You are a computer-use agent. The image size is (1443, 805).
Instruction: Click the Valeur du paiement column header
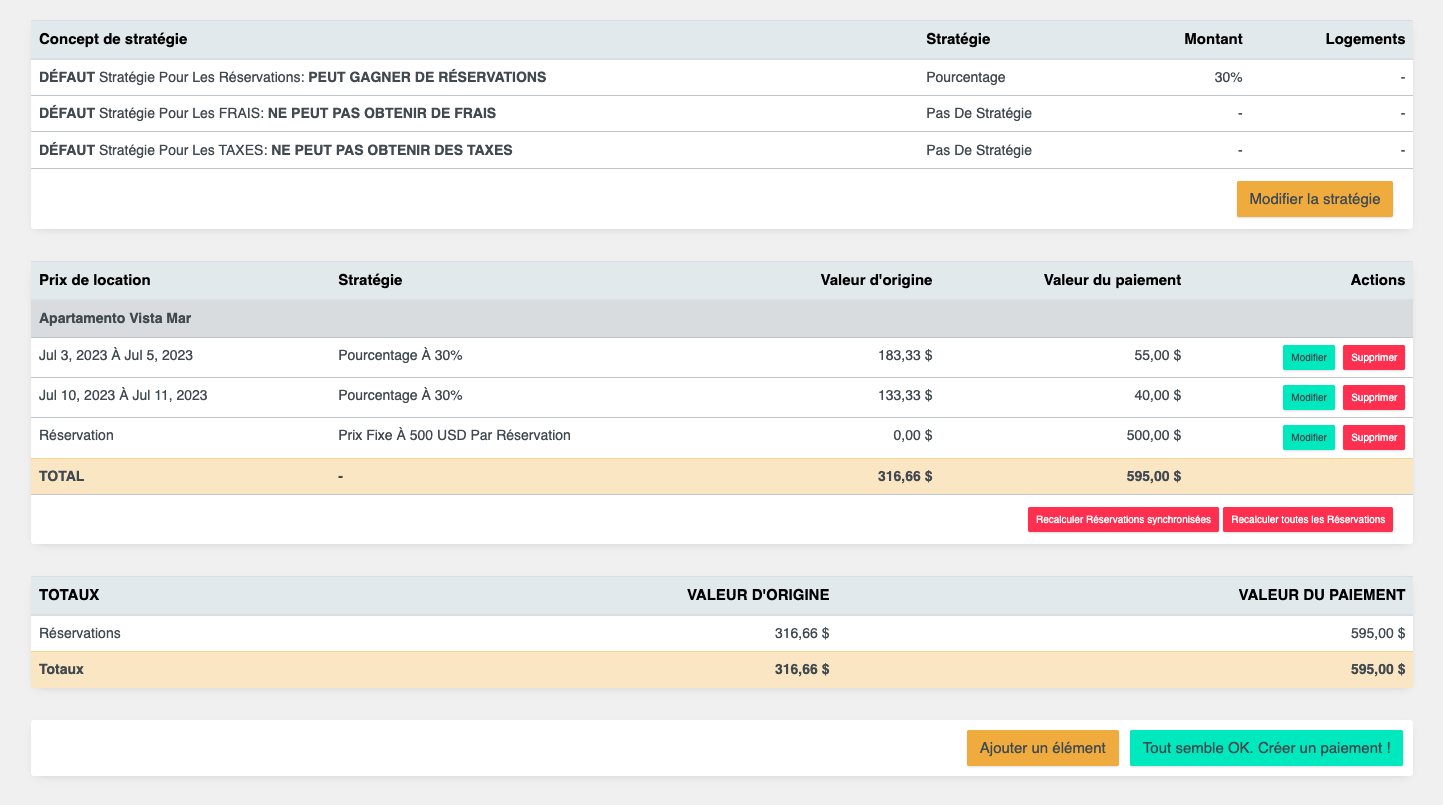1112,280
